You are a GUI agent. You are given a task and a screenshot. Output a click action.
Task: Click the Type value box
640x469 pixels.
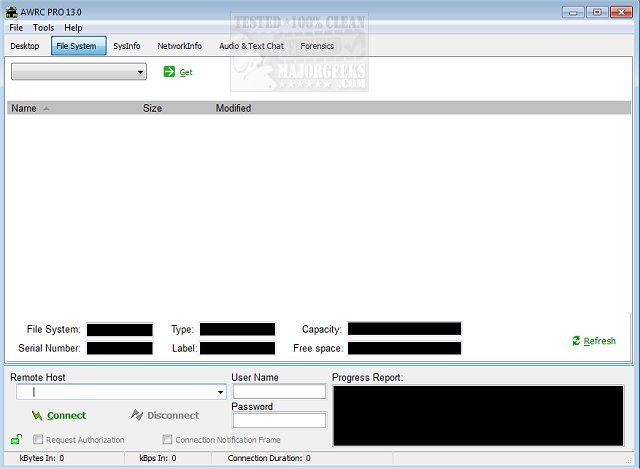coord(237,329)
